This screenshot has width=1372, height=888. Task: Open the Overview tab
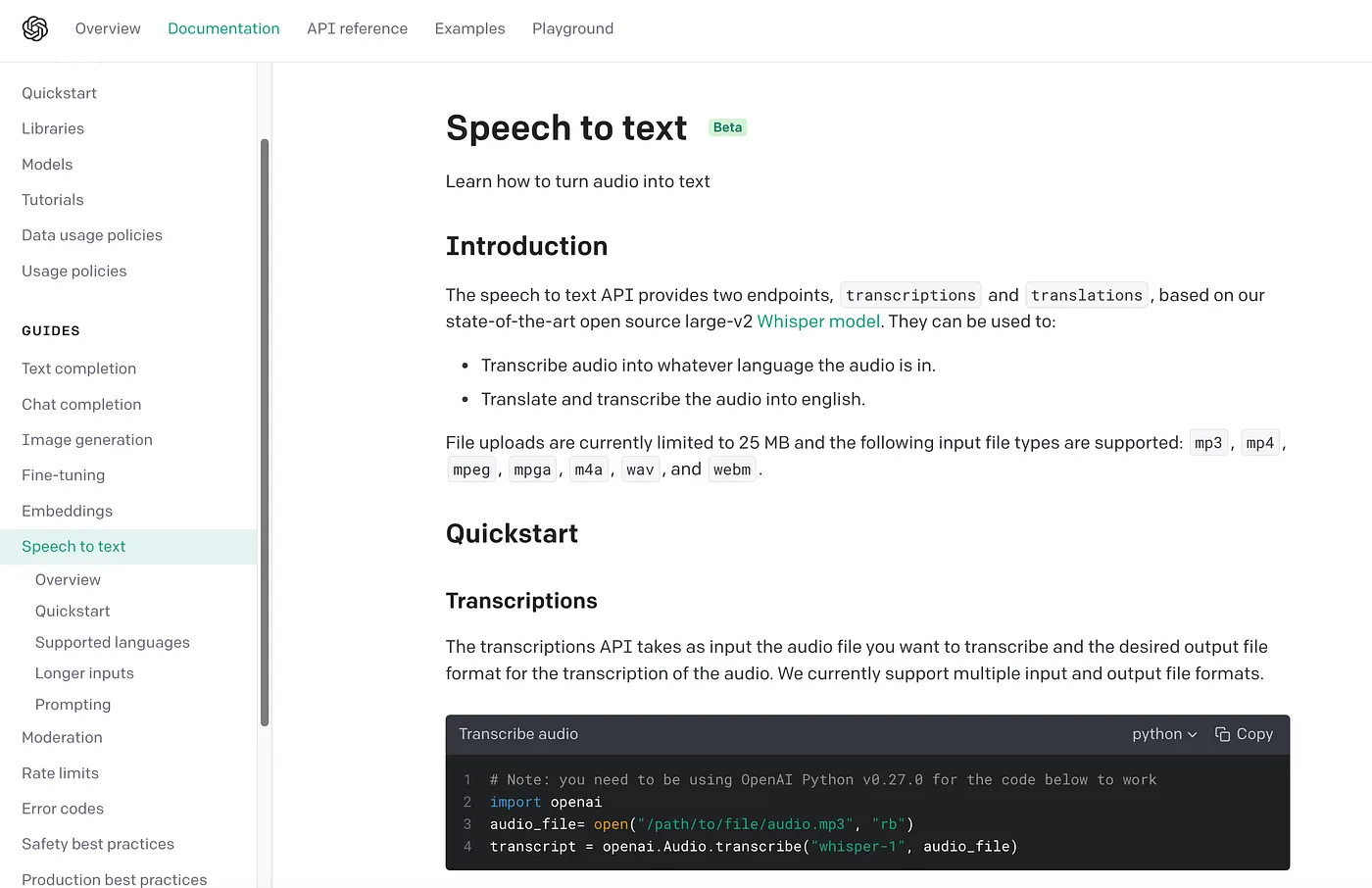(x=108, y=28)
